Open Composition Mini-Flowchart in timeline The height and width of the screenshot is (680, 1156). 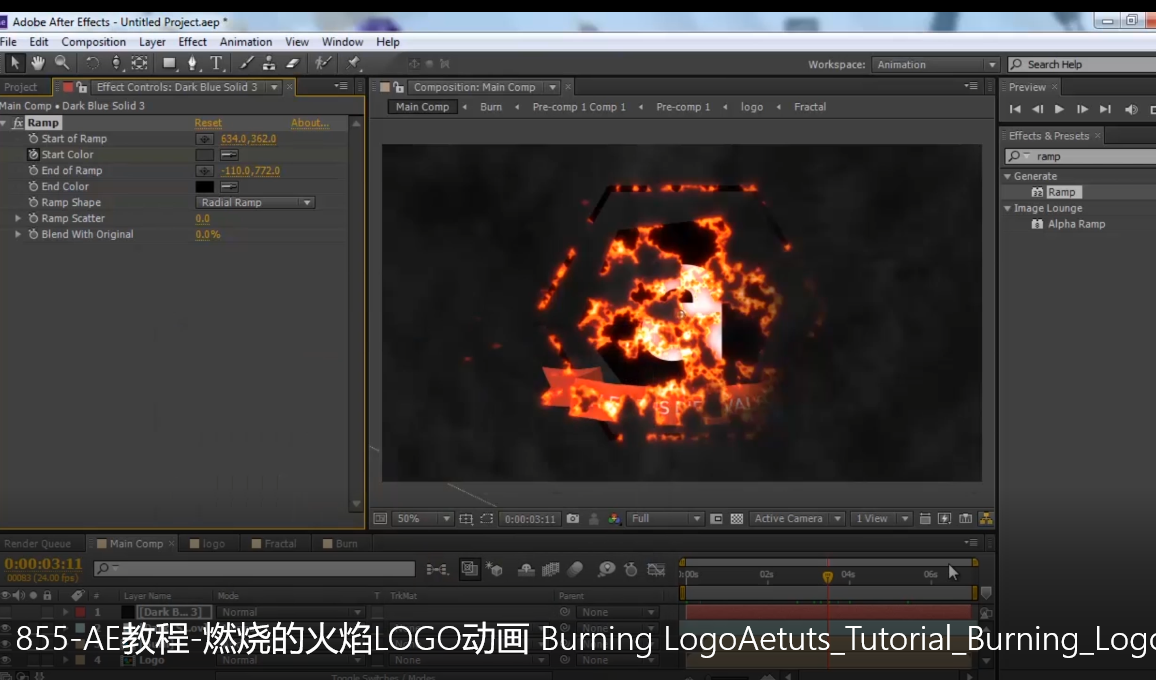coord(436,569)
